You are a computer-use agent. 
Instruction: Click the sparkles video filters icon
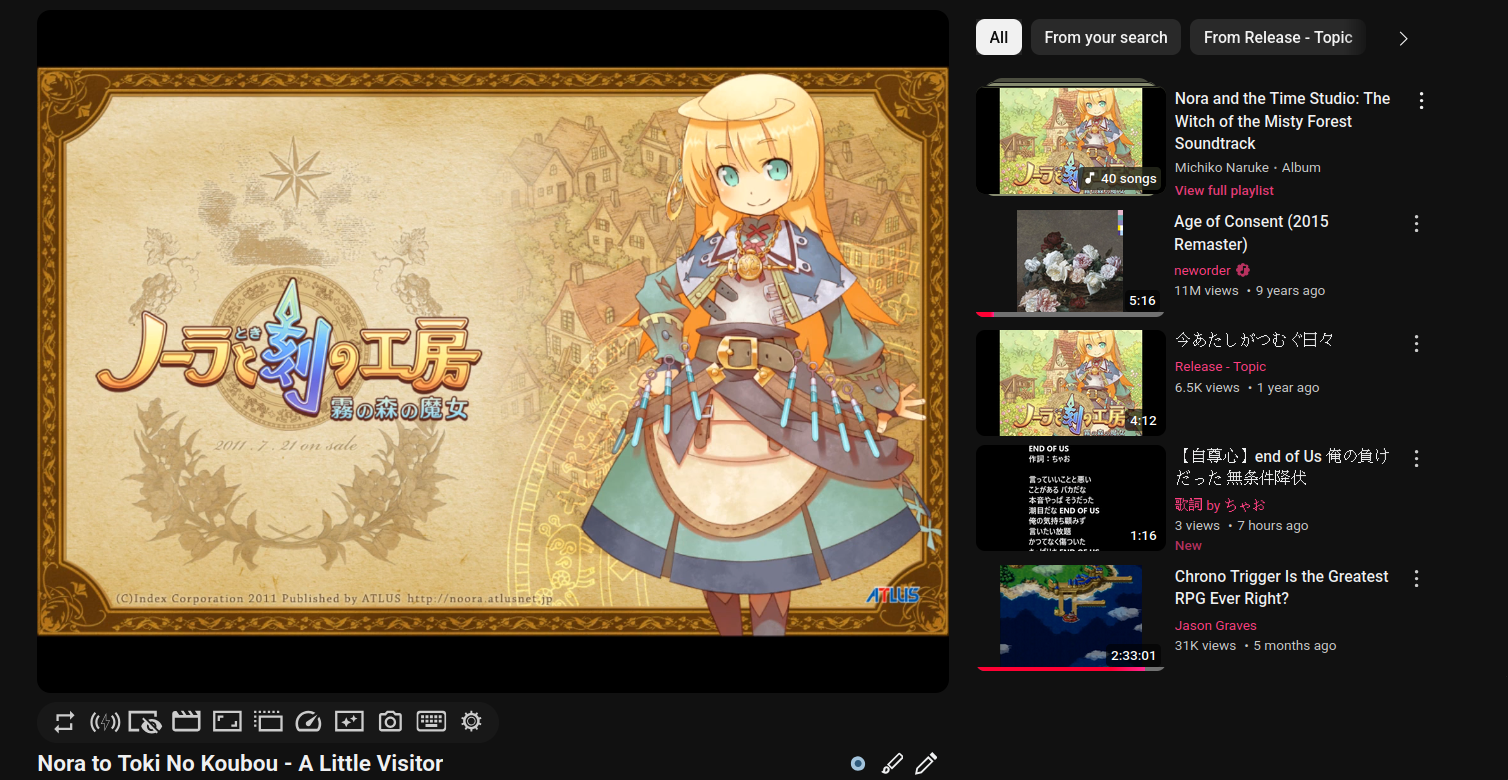tap(349, 721)
